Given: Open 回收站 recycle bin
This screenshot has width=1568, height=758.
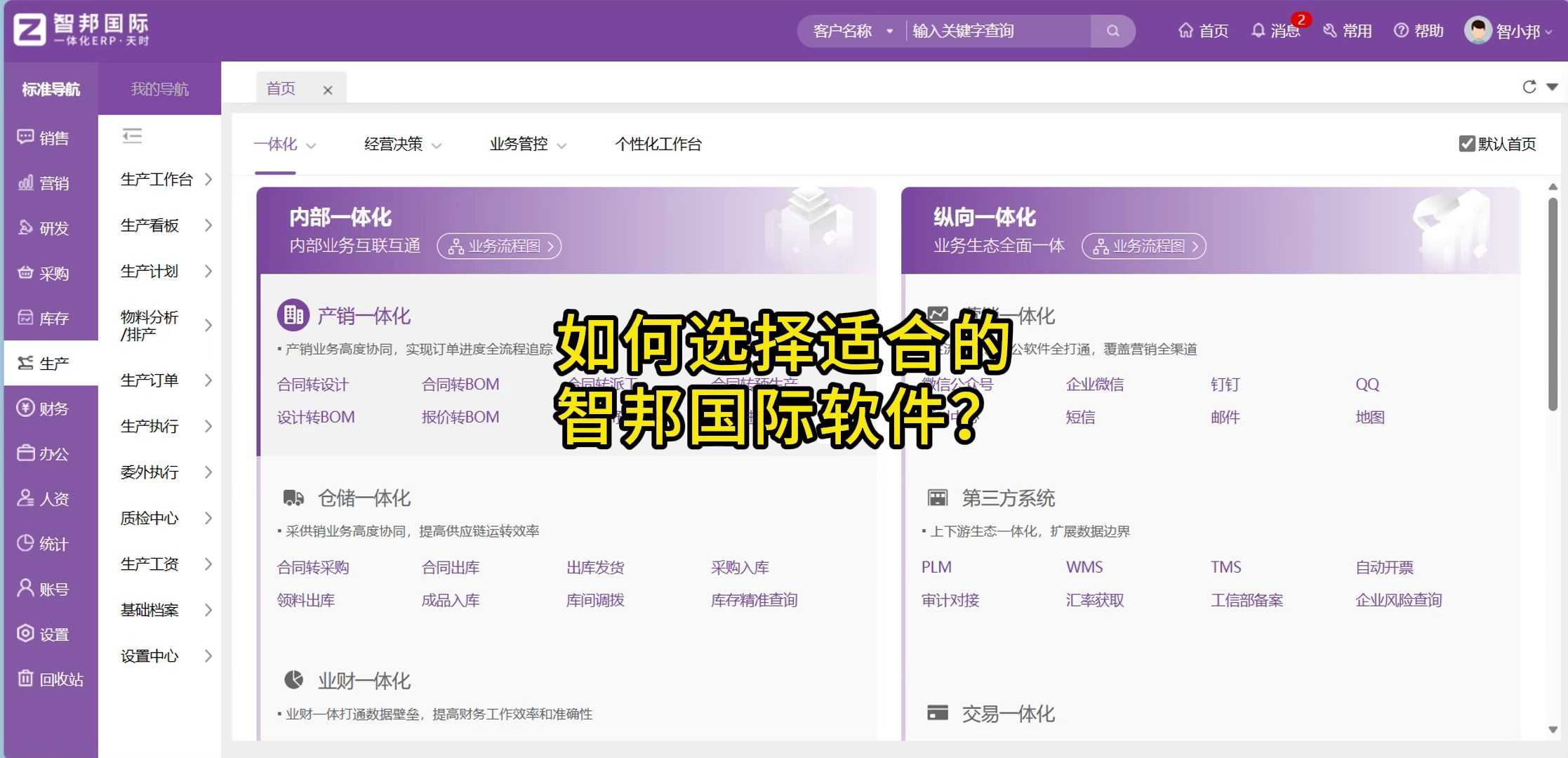Looking at the screenshot, I should (51, 679).
